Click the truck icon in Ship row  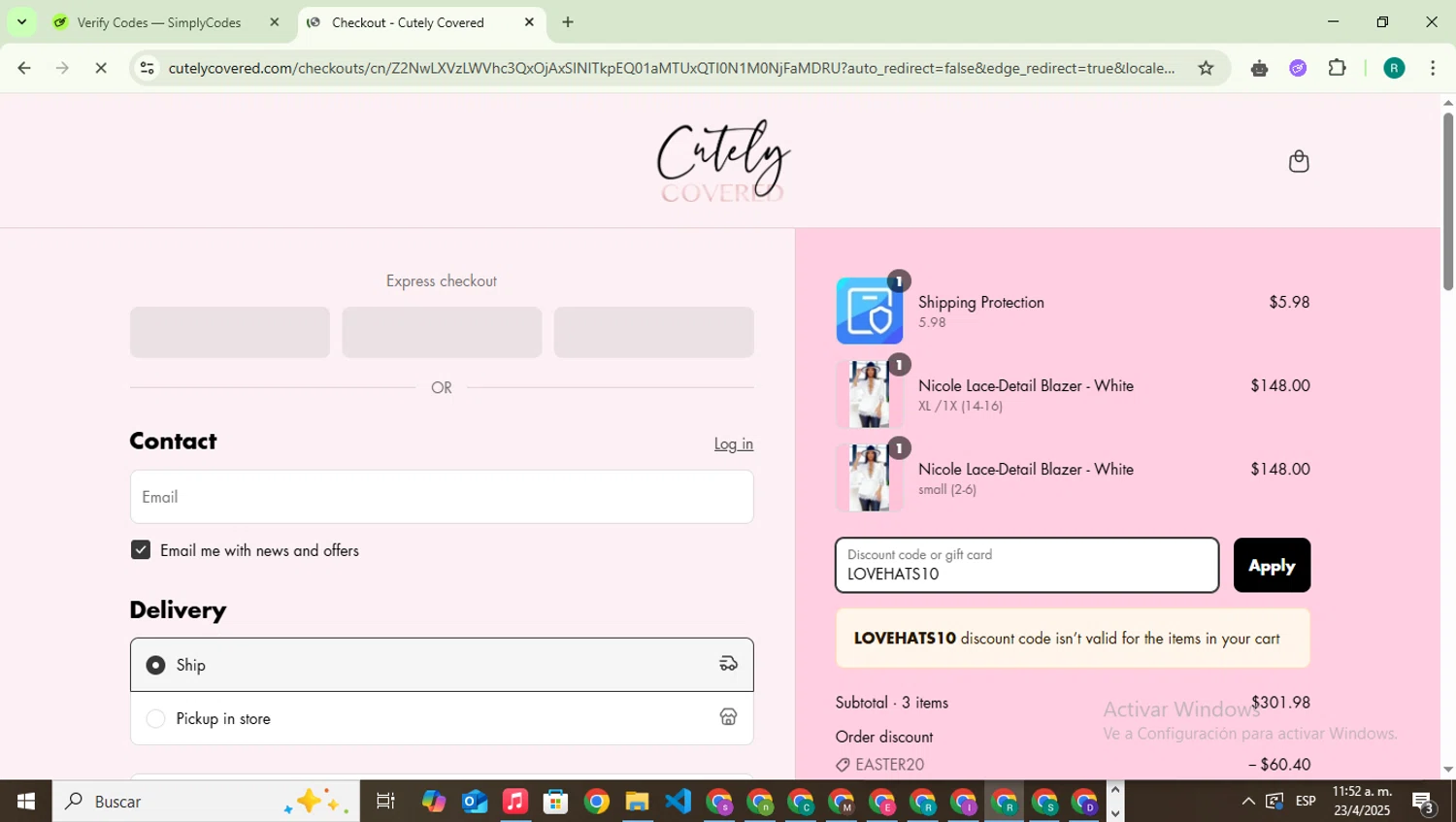[x=728, y=664]
